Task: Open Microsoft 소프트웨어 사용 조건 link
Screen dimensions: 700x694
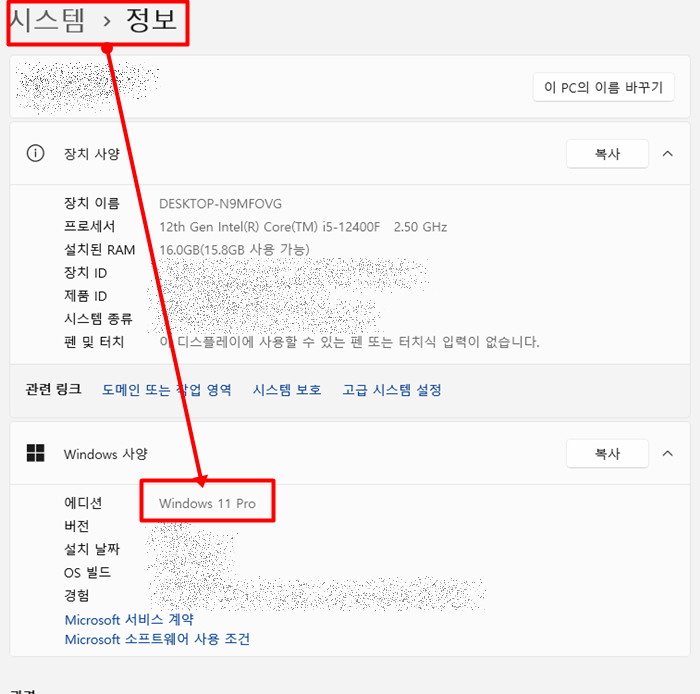Action: 157,639
